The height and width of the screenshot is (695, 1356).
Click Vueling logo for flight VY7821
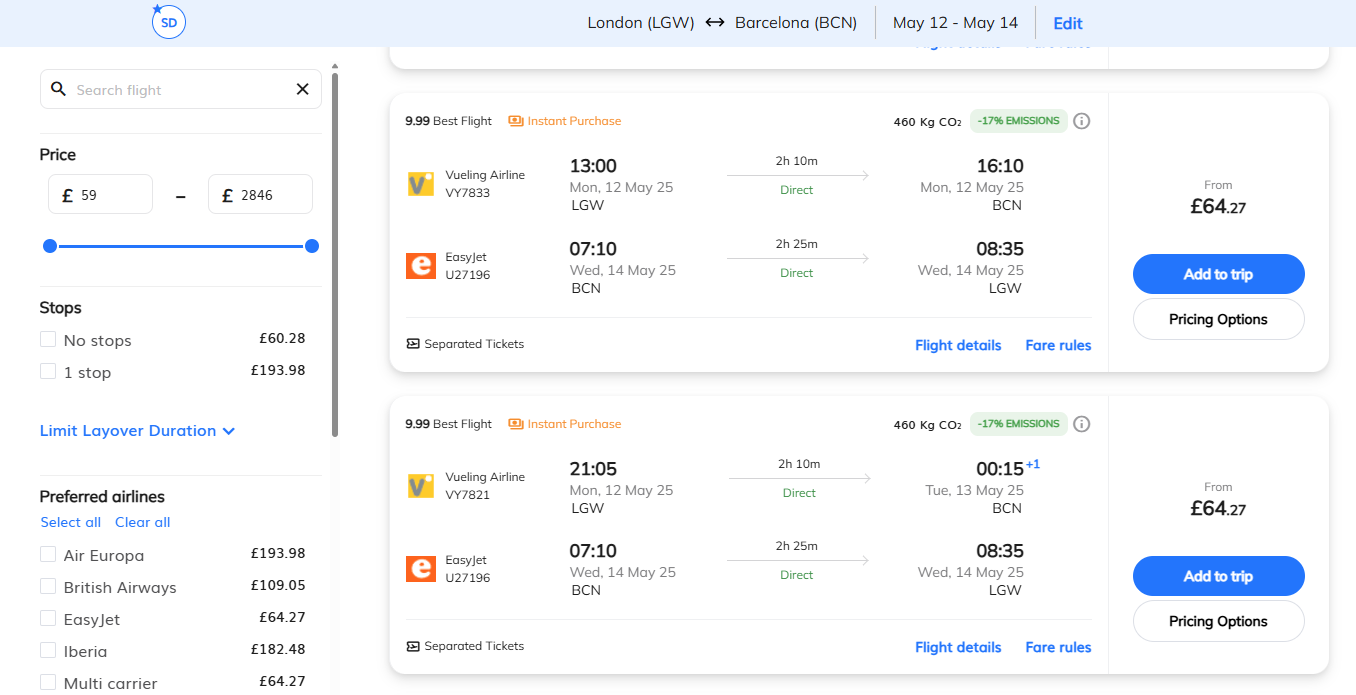point(420,486)
